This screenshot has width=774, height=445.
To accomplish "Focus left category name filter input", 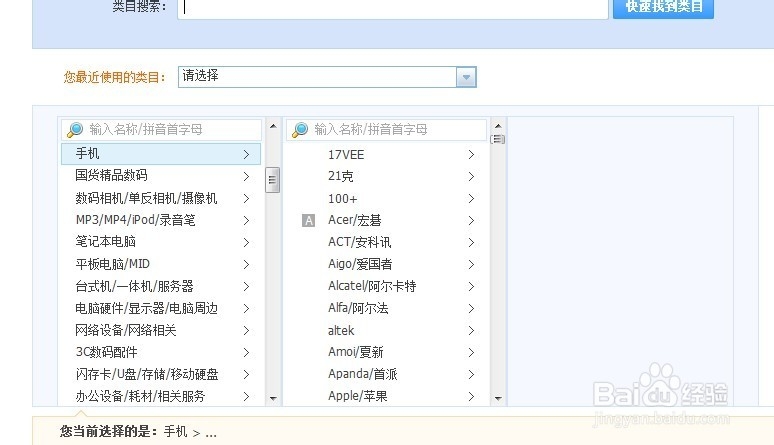I will (x=161, y=129).
